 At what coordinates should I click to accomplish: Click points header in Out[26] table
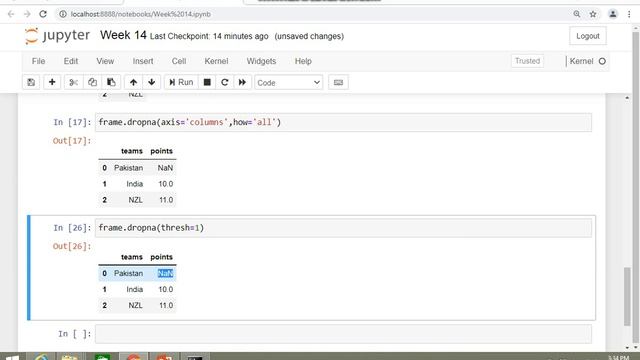162,257
